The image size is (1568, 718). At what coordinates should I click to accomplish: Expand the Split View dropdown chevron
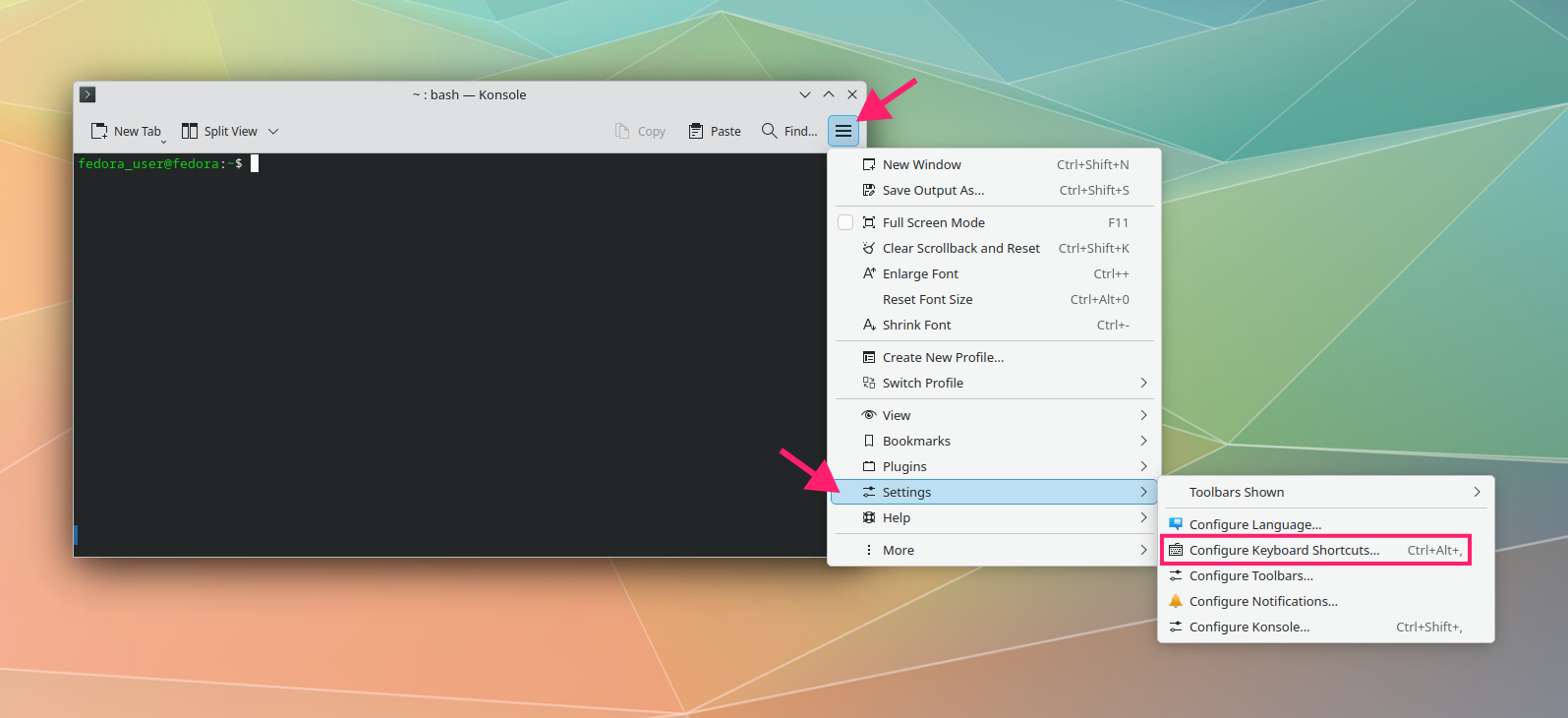pos(273,131)
